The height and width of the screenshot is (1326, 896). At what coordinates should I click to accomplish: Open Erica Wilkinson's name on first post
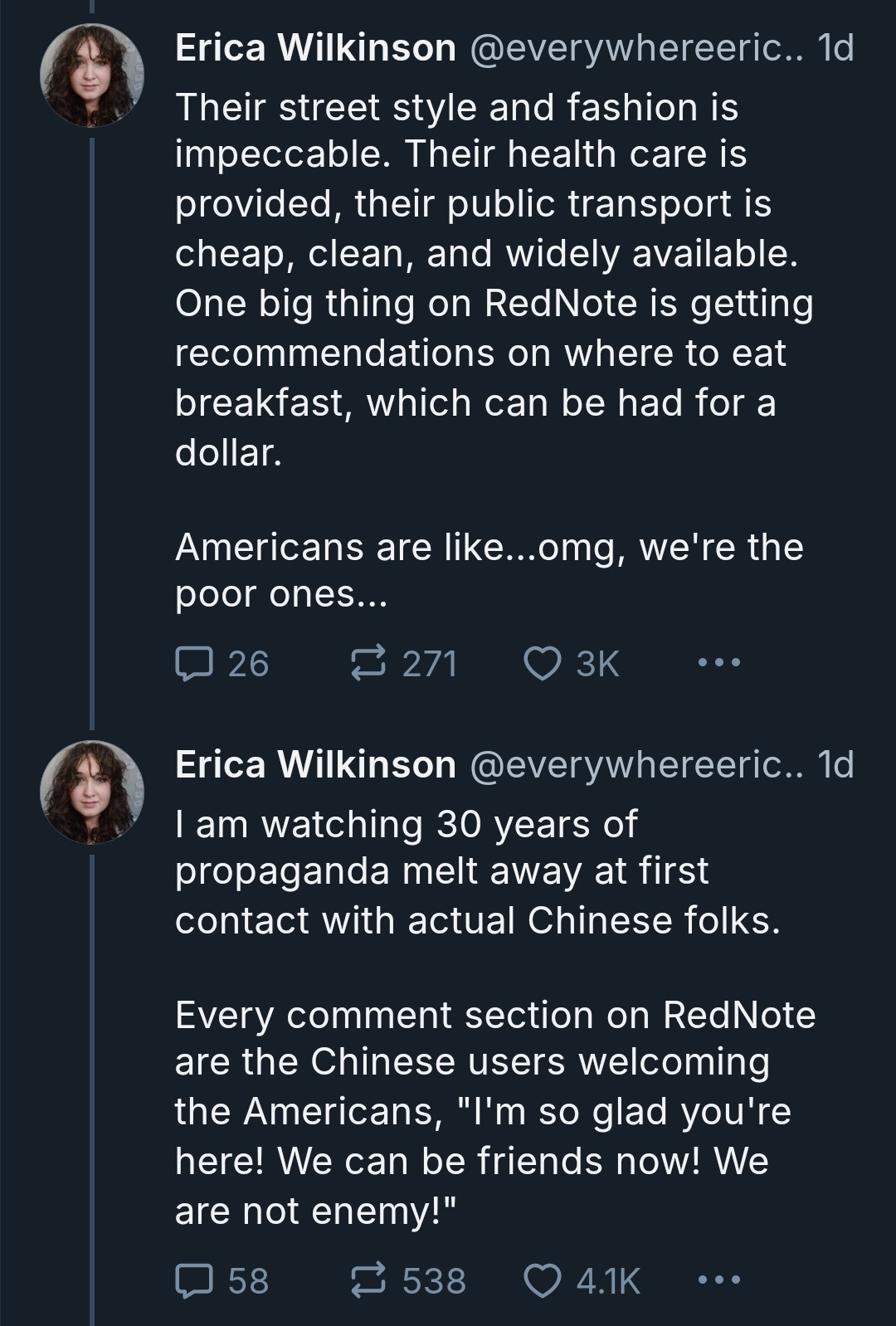coord(315,49)
